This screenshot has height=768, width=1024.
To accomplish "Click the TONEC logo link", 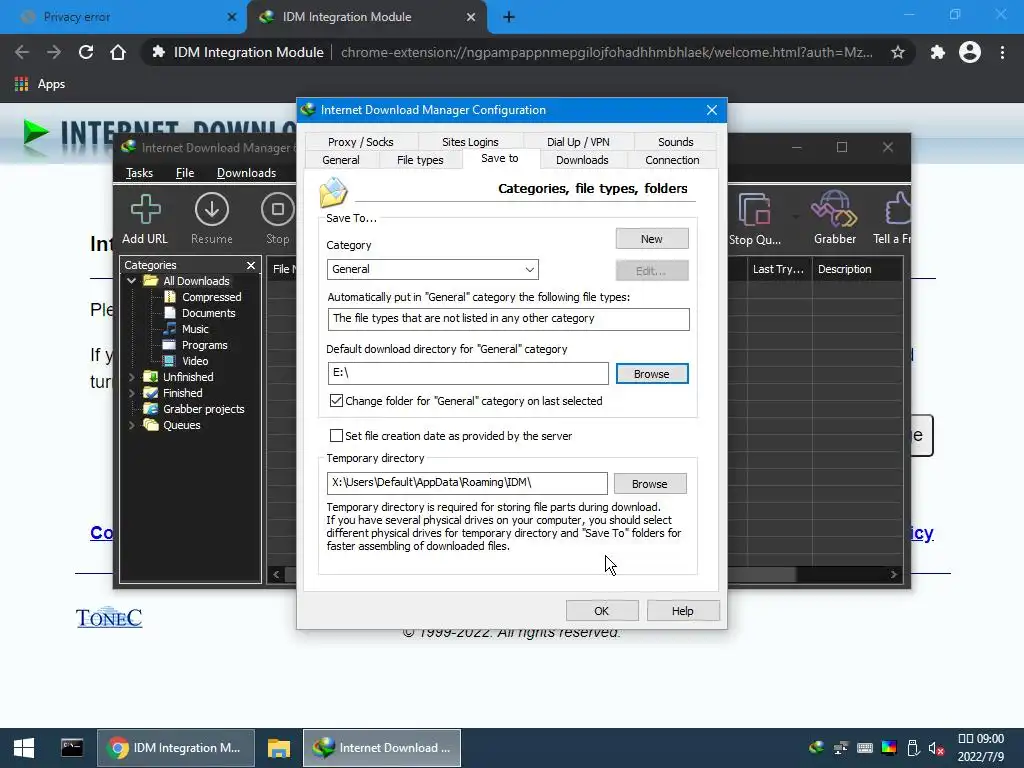I will pyautogui.click(x=108, y=618).
